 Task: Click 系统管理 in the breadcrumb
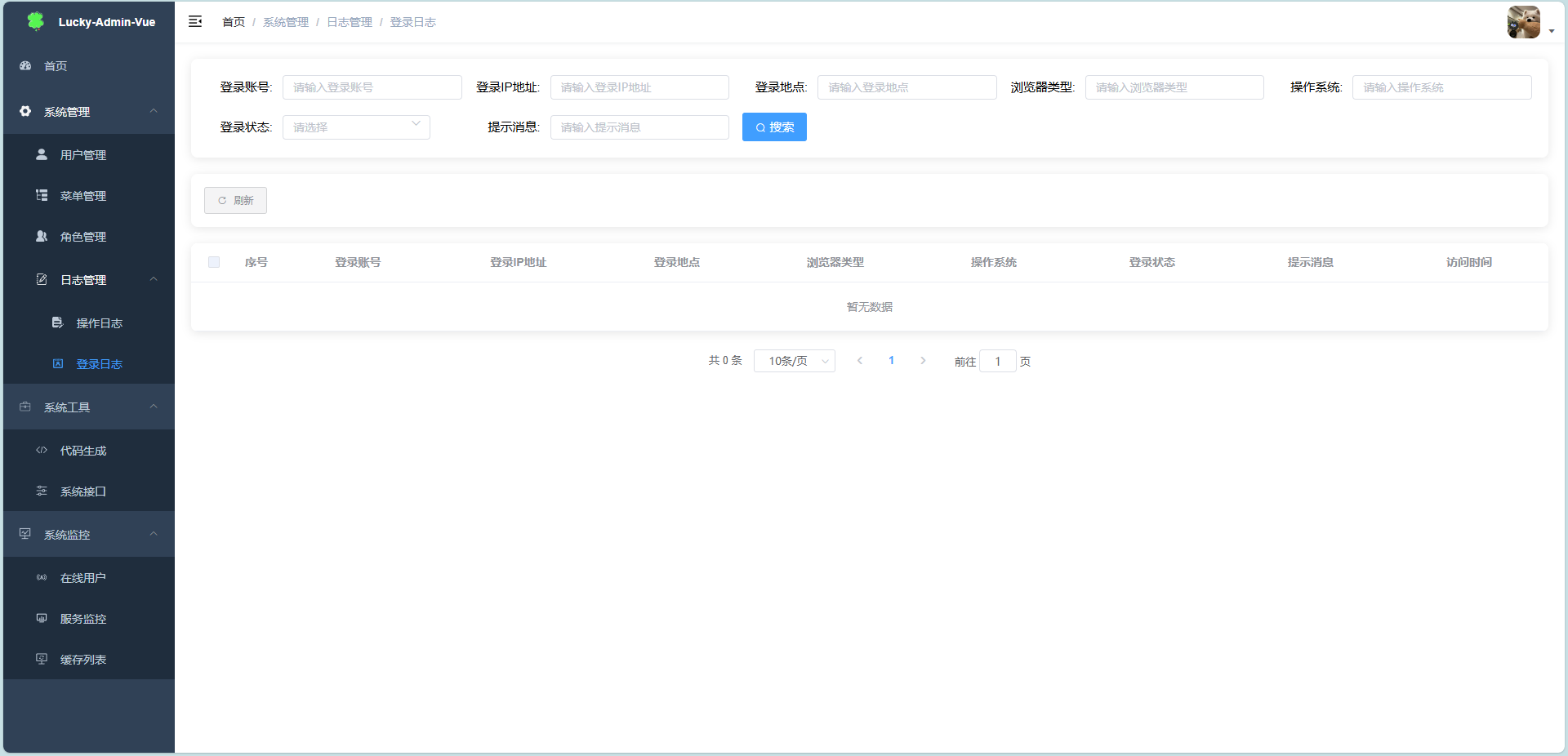pyautogui.click(x=286, y=22)
